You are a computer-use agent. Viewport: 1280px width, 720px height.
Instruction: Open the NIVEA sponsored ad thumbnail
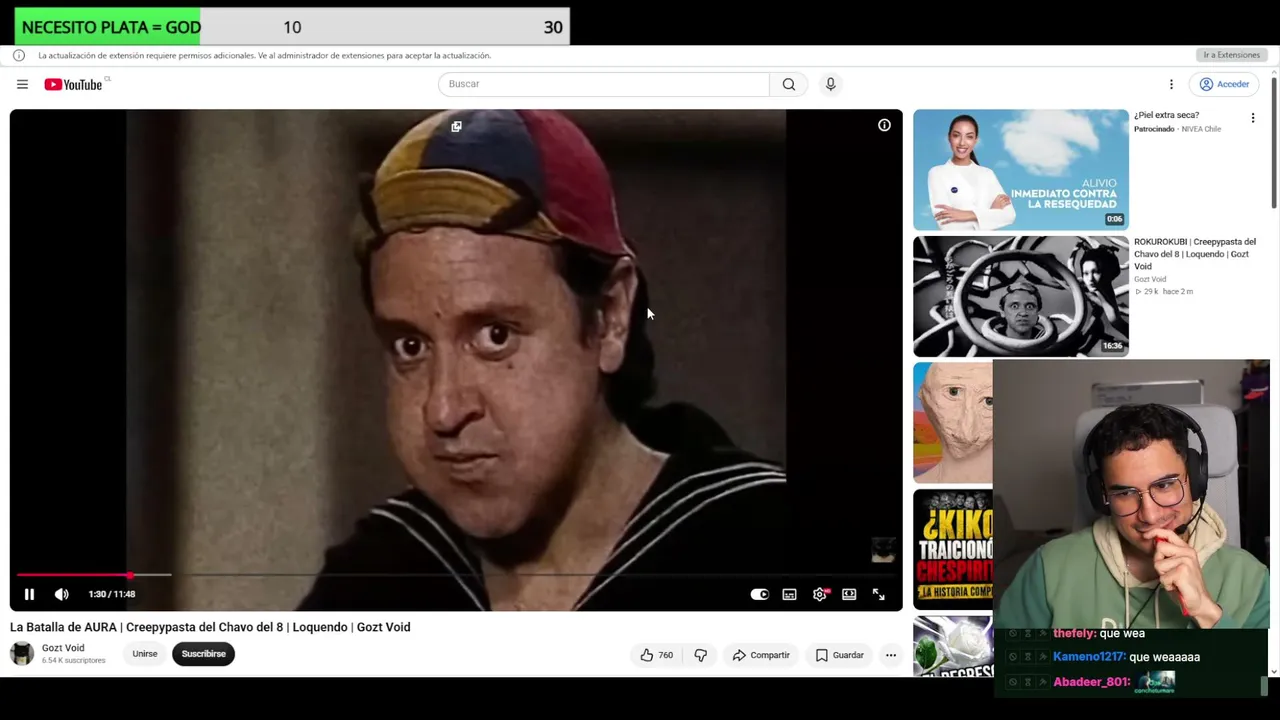coord(1020,170)
